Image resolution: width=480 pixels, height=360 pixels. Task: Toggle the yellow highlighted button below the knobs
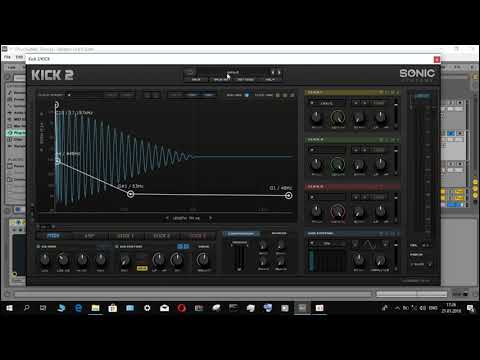pos(142,268)
